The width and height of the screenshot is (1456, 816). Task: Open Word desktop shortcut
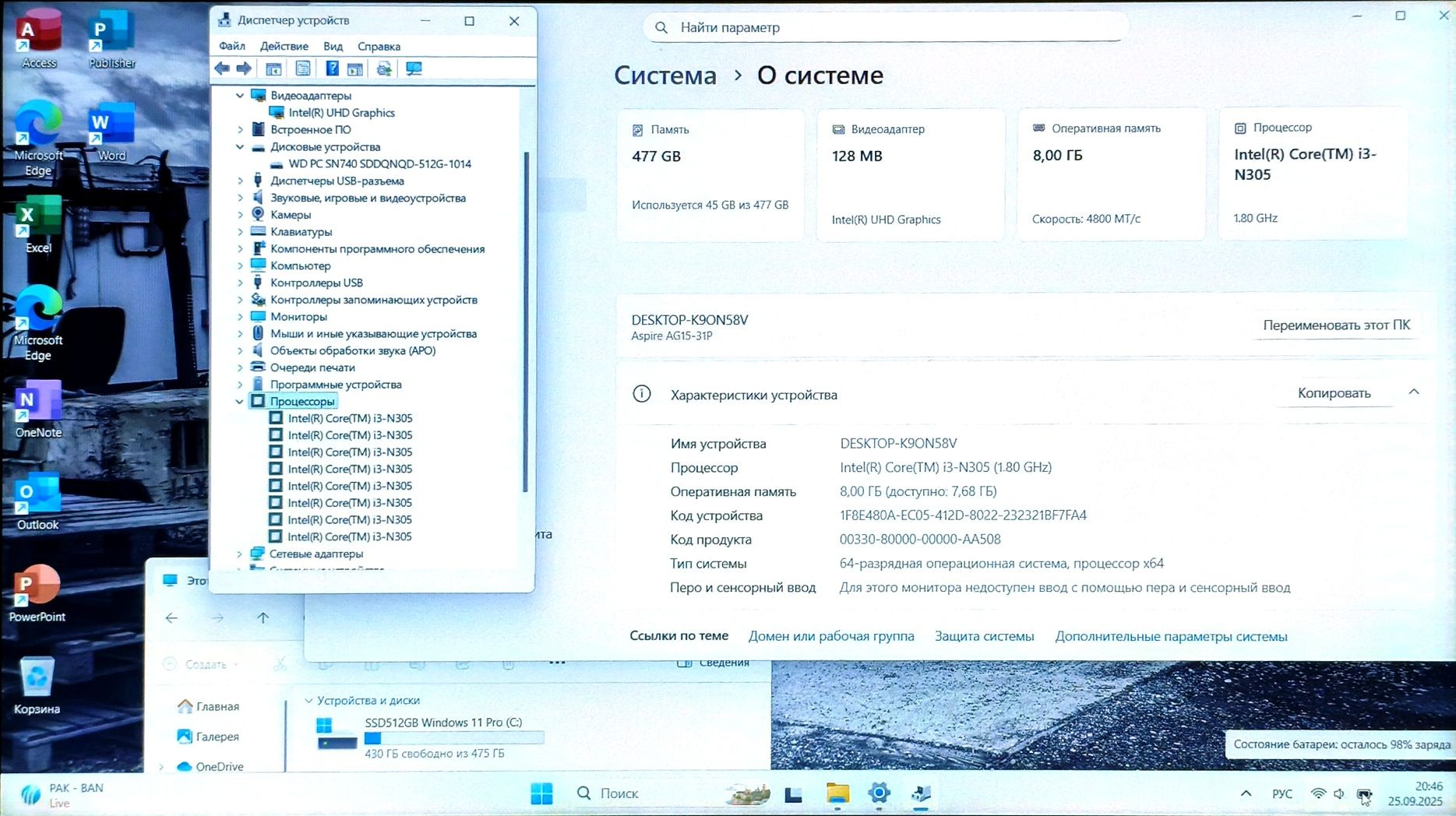pos(111,132)
